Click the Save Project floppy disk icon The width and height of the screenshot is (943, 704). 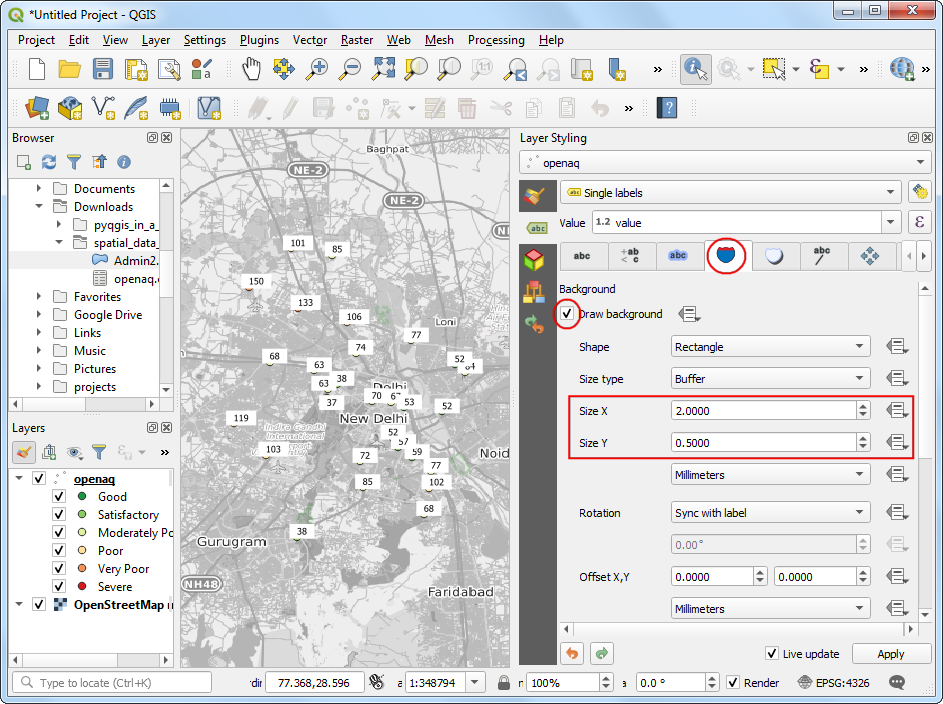103,69
